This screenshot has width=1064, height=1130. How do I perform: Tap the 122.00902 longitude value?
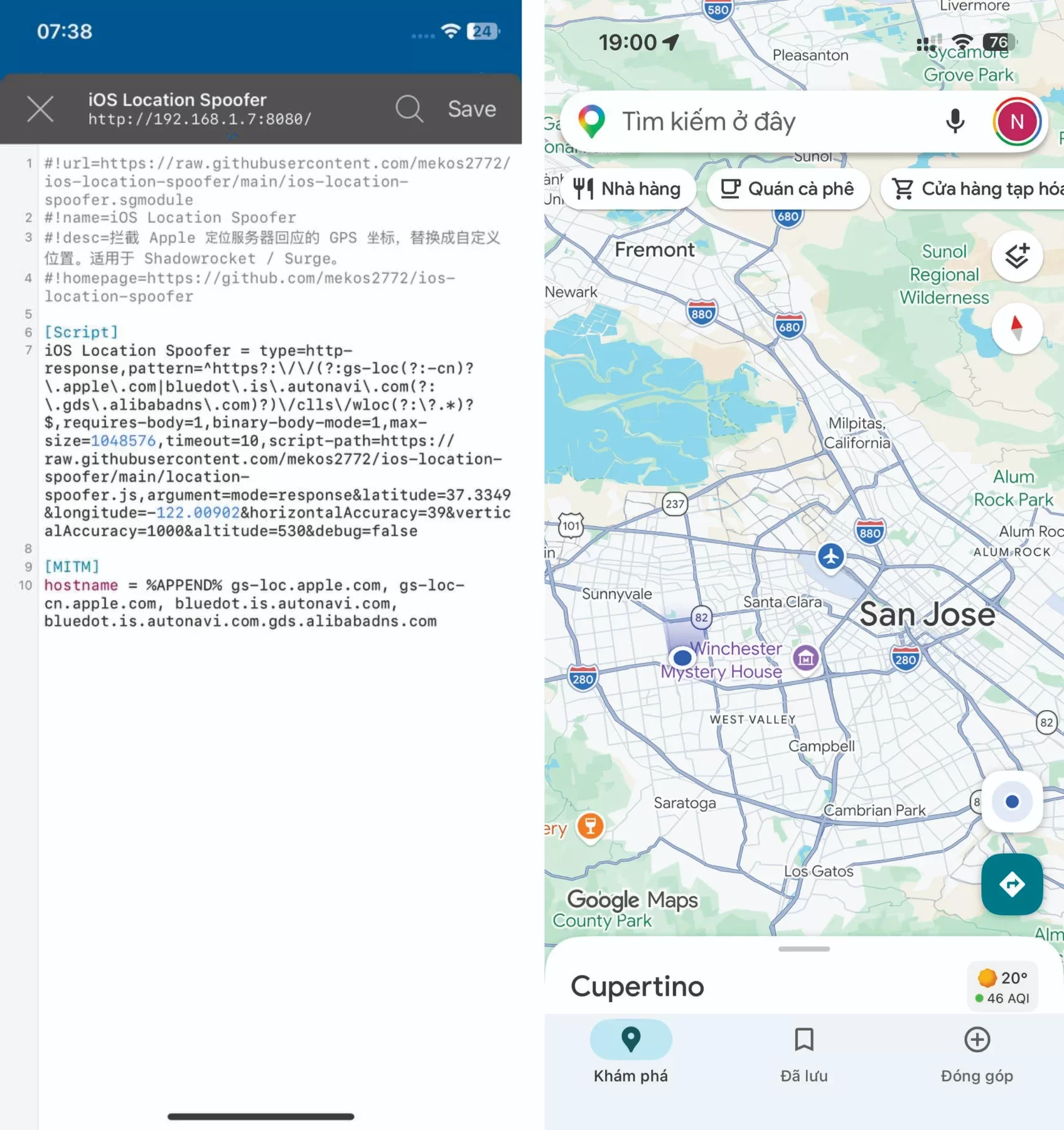198,513
